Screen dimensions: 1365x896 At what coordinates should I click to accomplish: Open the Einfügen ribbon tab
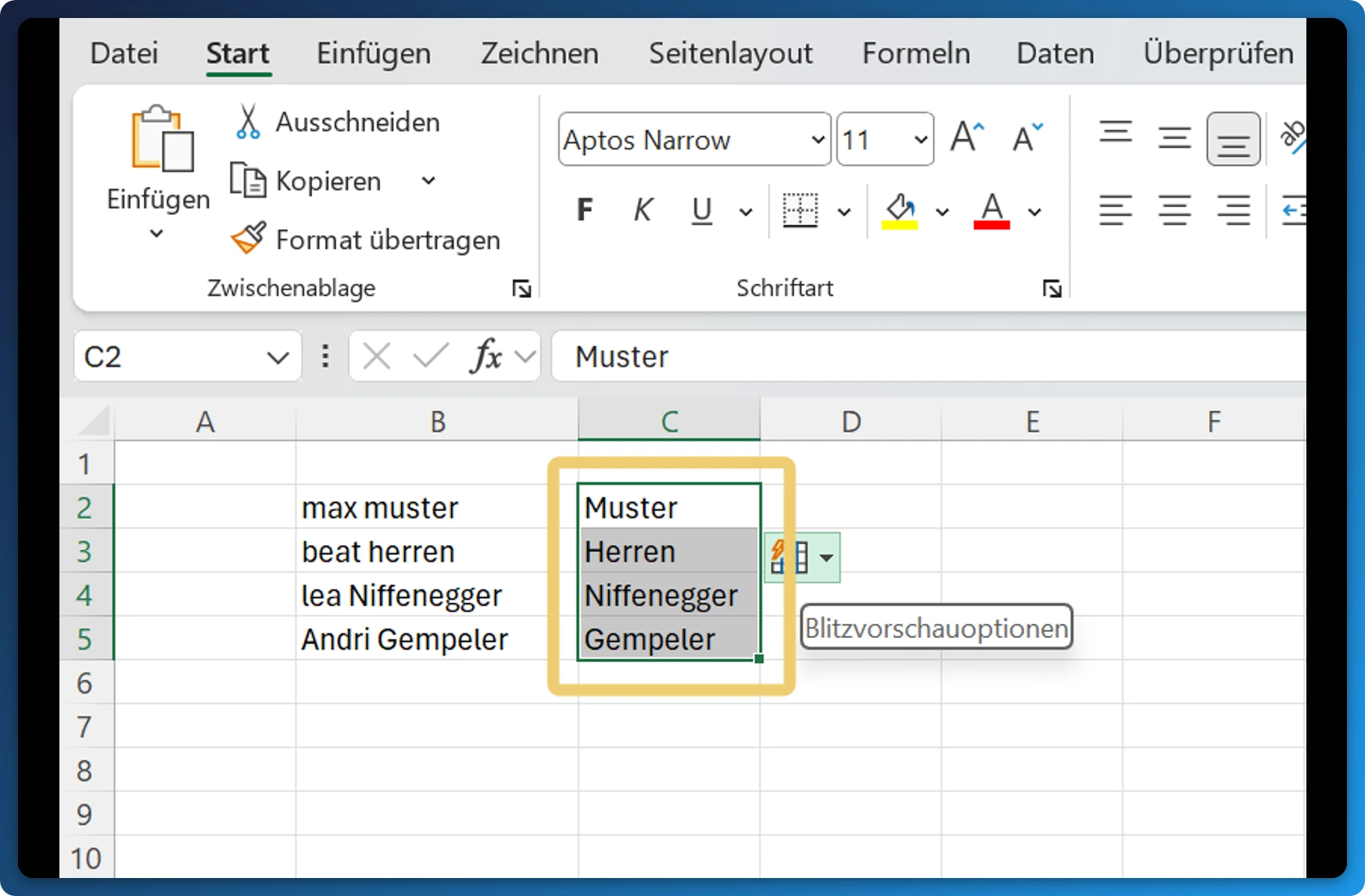click(x=374, y=53)
